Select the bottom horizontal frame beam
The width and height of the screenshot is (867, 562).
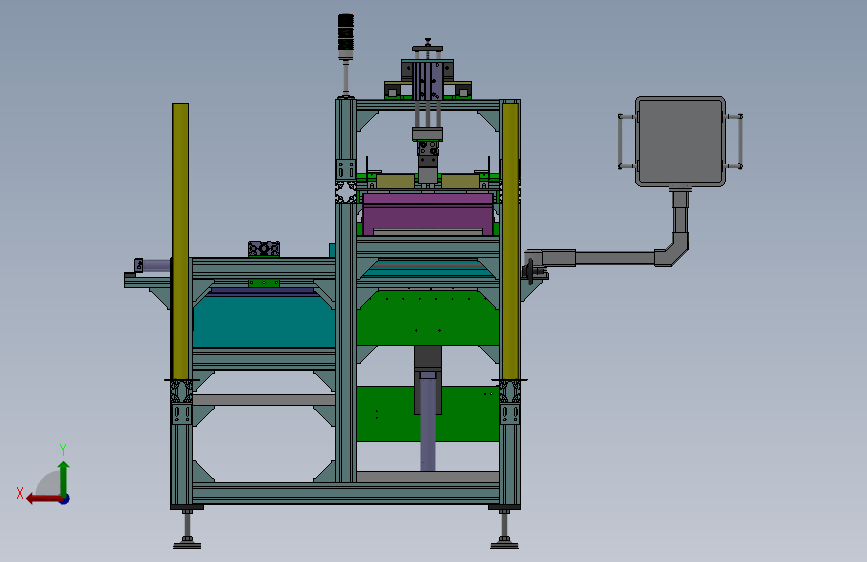point(346,493)
